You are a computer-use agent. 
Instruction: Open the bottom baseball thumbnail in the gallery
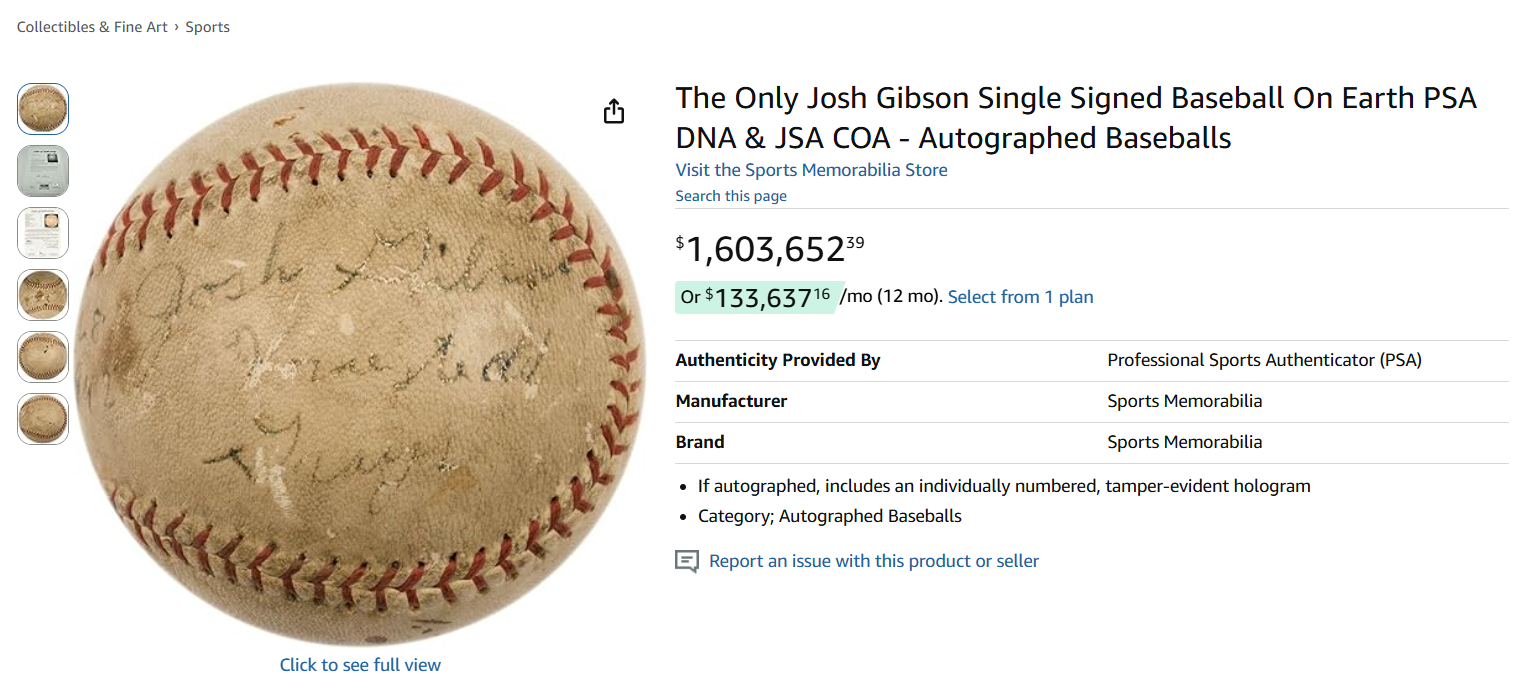click(42, 419)
